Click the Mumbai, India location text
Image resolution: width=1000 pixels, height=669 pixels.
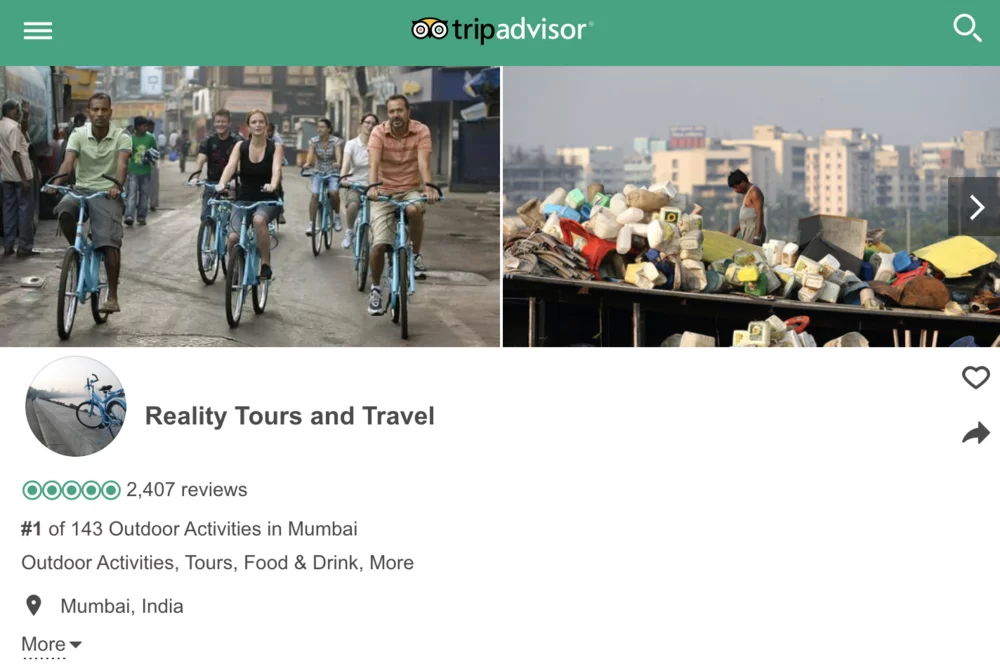[122, 606]
